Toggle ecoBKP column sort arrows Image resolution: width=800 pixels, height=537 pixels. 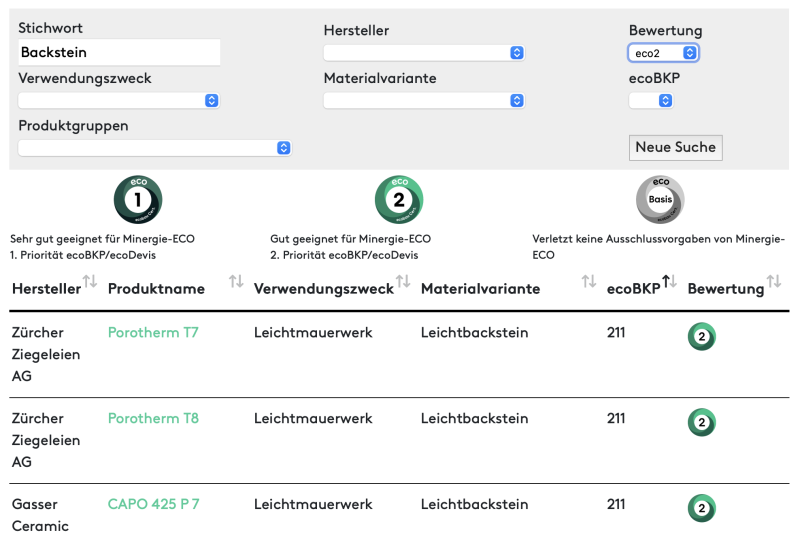tap(669, 281)
